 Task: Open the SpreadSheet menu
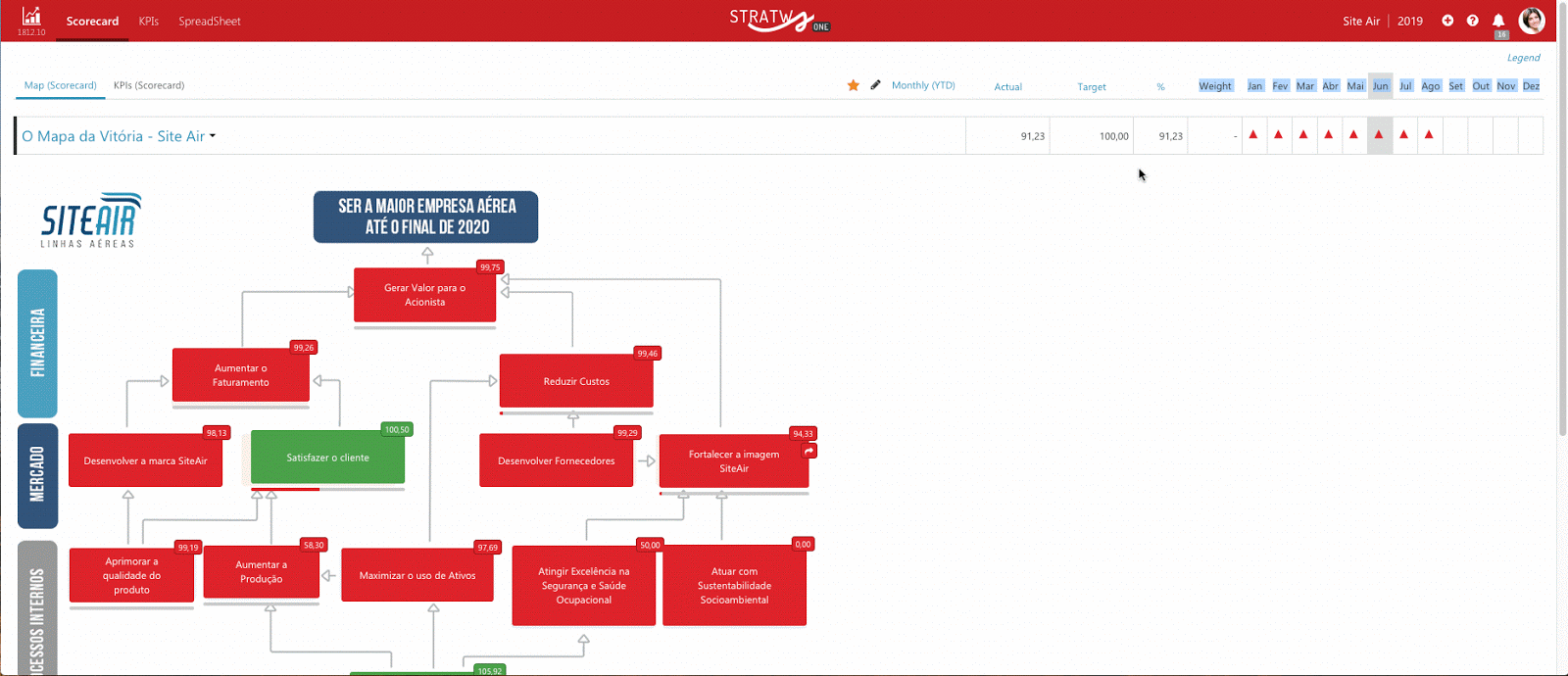tap(210, 21)
